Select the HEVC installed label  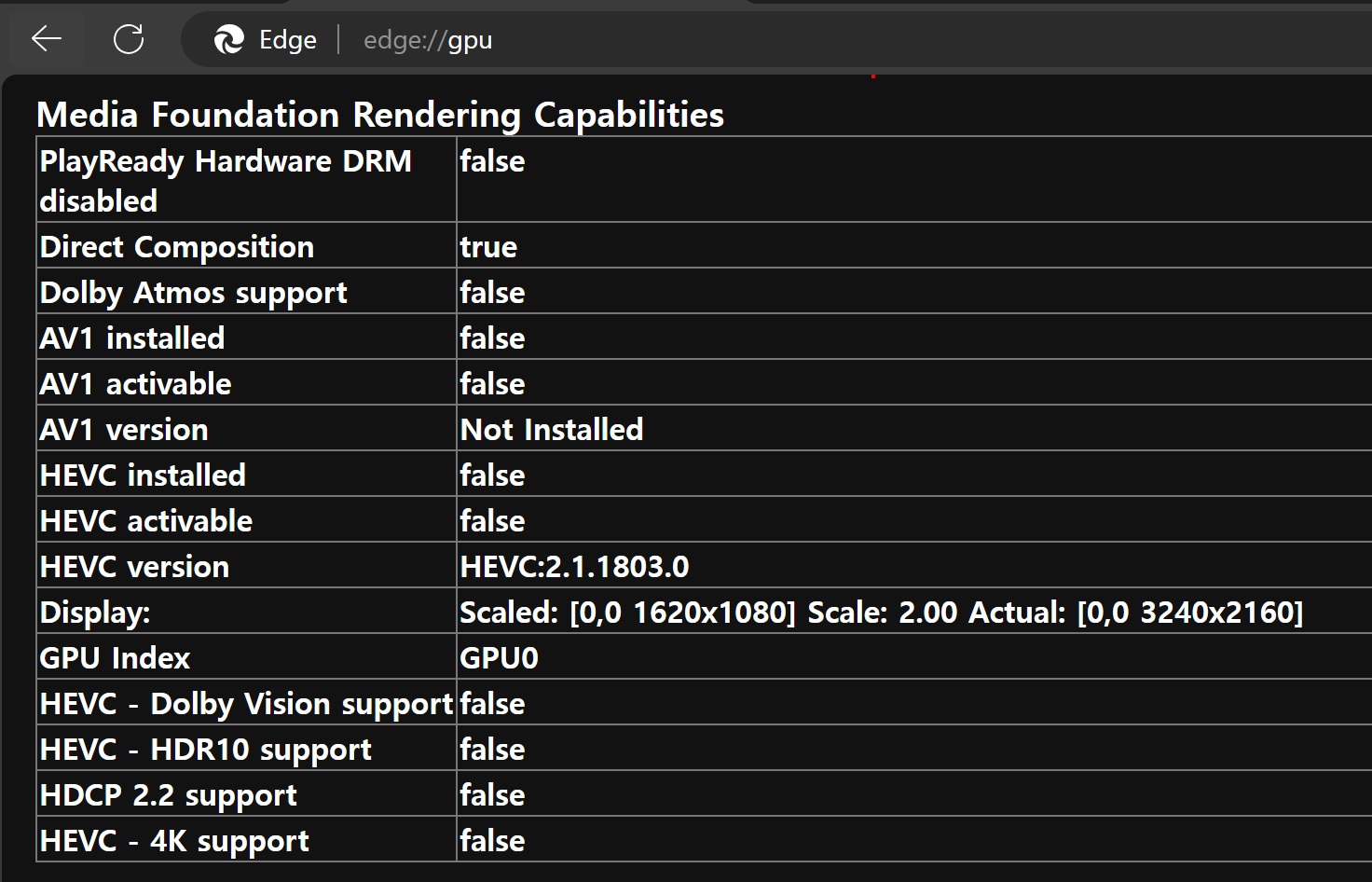click(143, 475)
